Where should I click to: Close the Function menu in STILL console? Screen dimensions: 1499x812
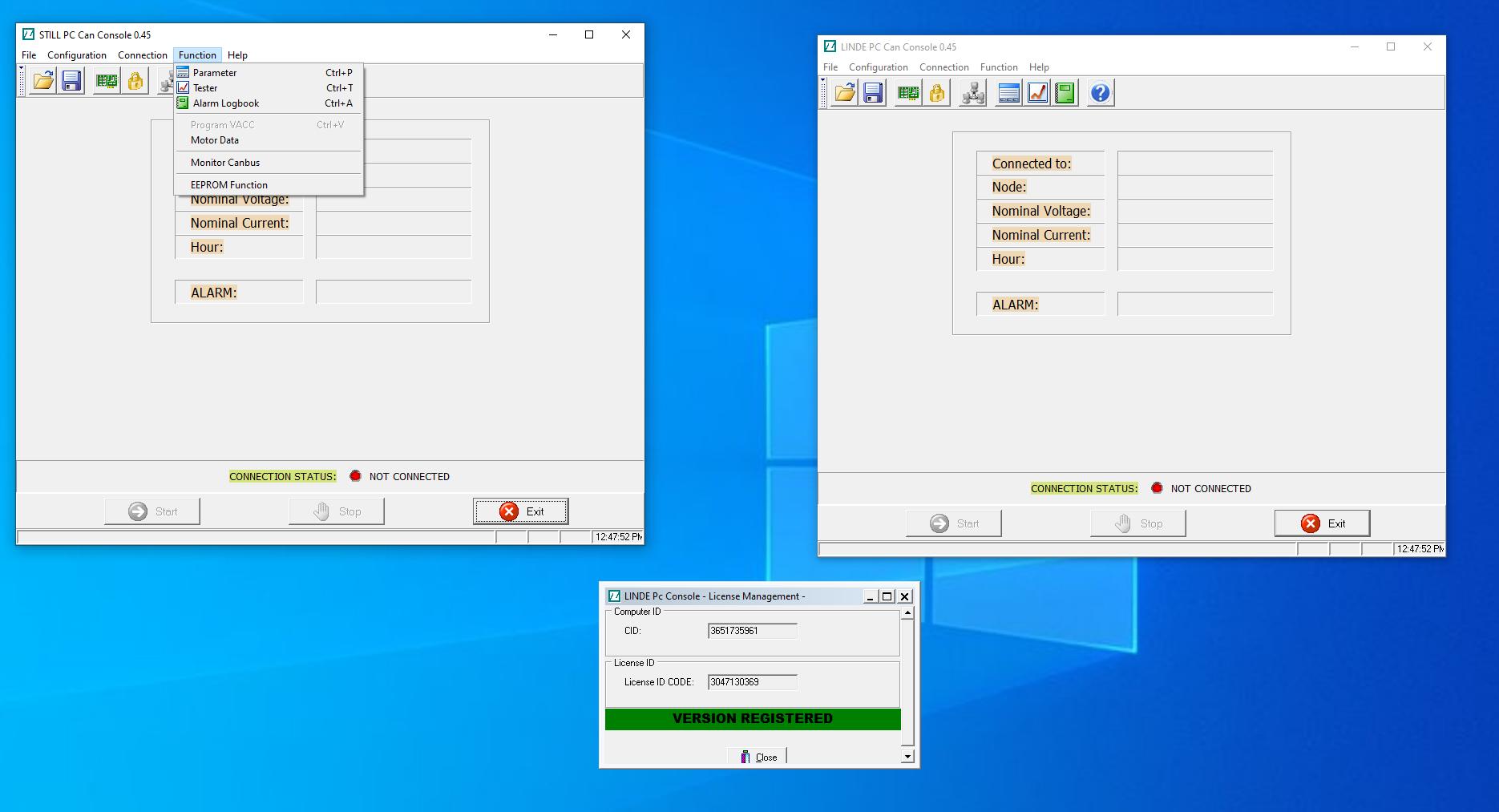(x=197, y=55)
